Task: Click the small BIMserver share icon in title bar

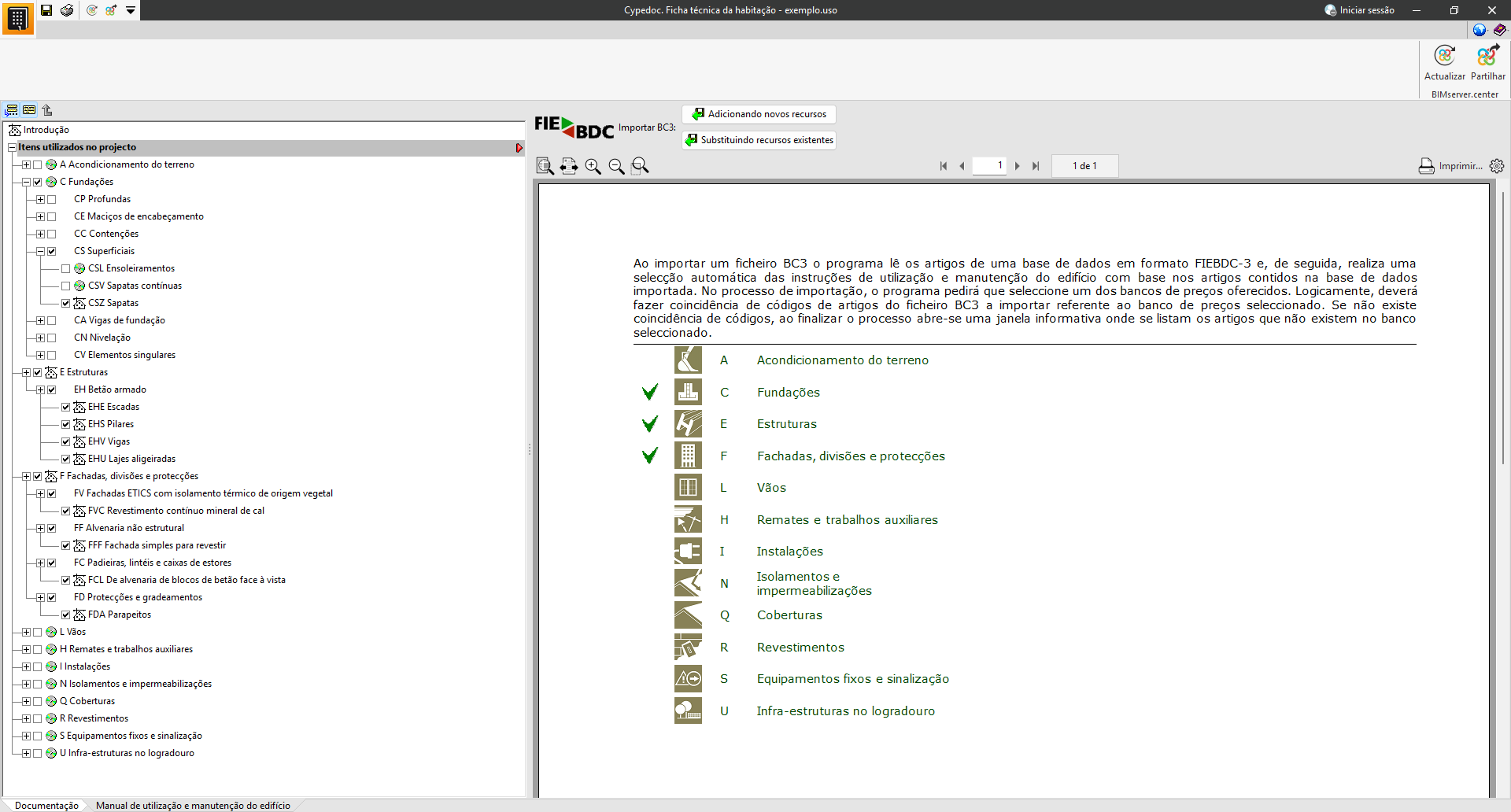Action: click(x=111, y=10)
